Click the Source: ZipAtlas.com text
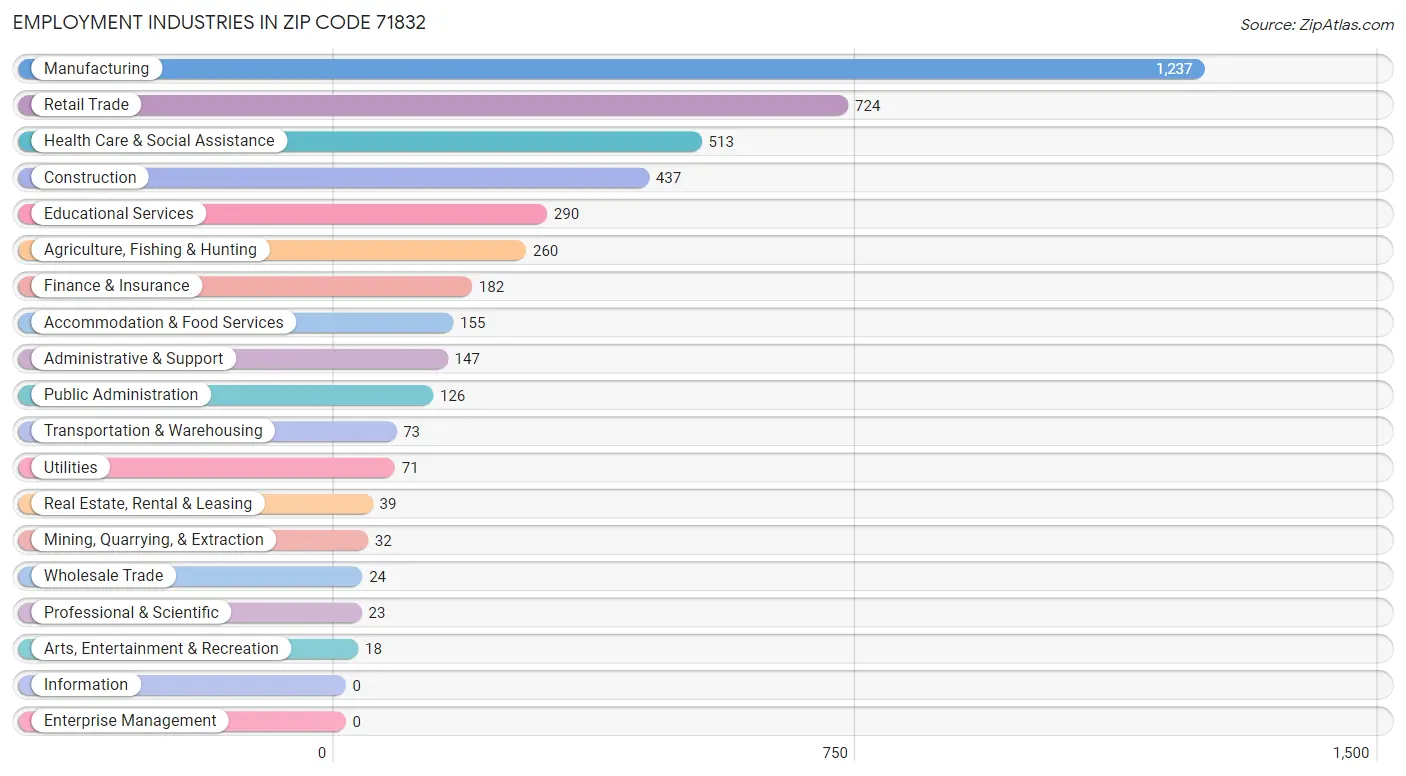The width and height of the screenshot is (1406, 776). 1317,25
